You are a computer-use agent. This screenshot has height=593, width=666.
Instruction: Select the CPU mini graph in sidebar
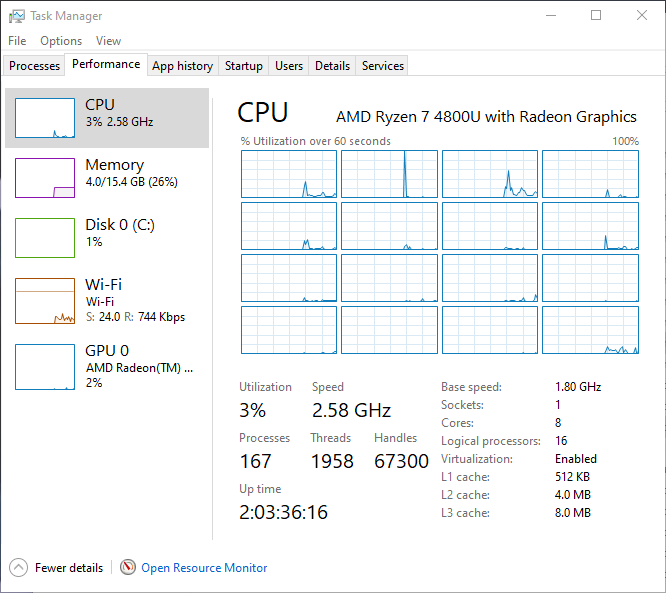click(x=45, y=118)
